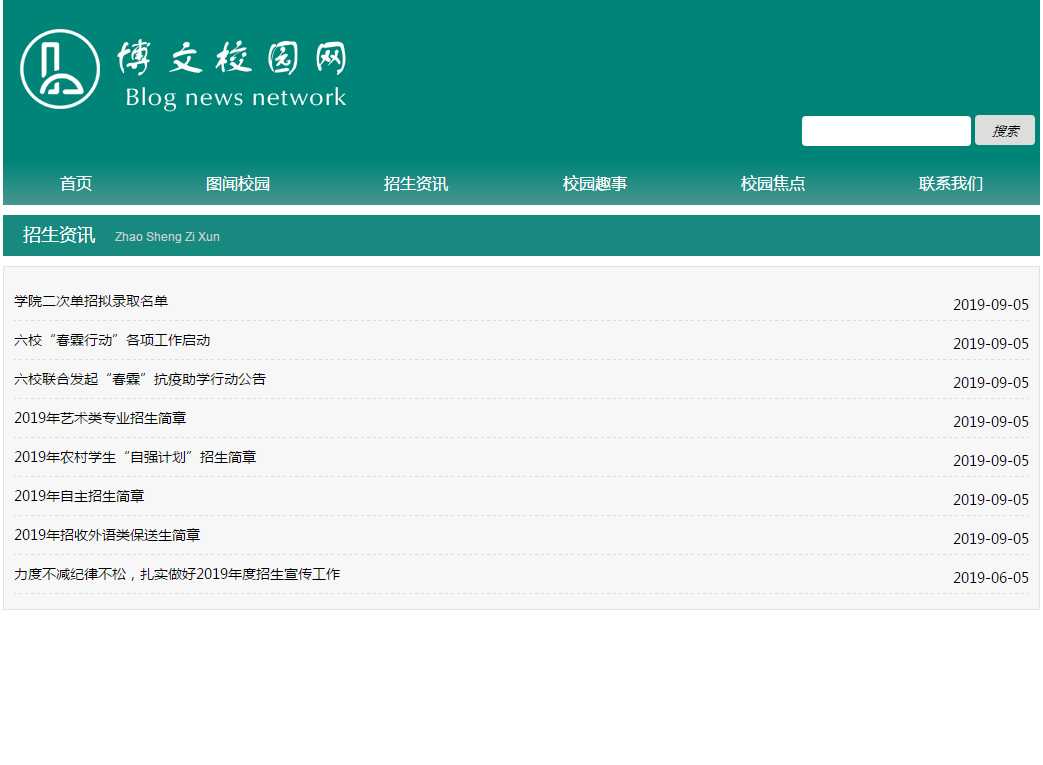Click the 博文校园网 Blog news network title
1043x765 pixels.
coord(233,73)
